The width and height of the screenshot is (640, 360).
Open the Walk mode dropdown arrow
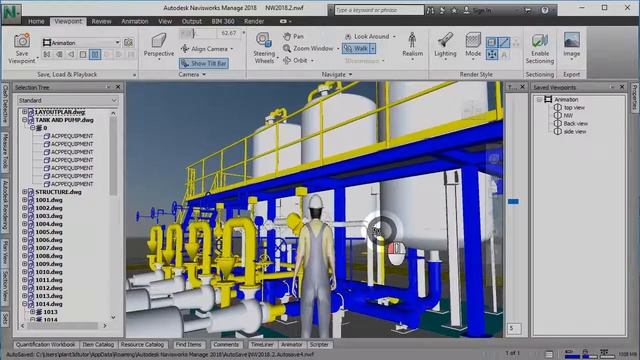pyautogui.click(x=372, y=49)
